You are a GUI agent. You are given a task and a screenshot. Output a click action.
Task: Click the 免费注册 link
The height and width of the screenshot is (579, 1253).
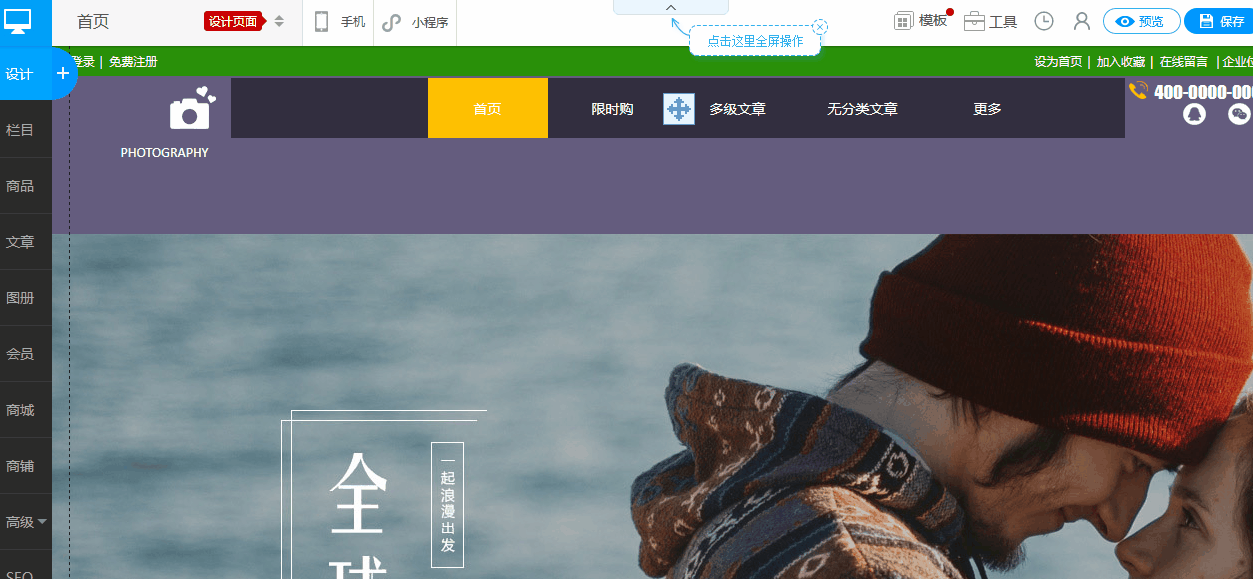pyautogui.click(x=133, y=62)
